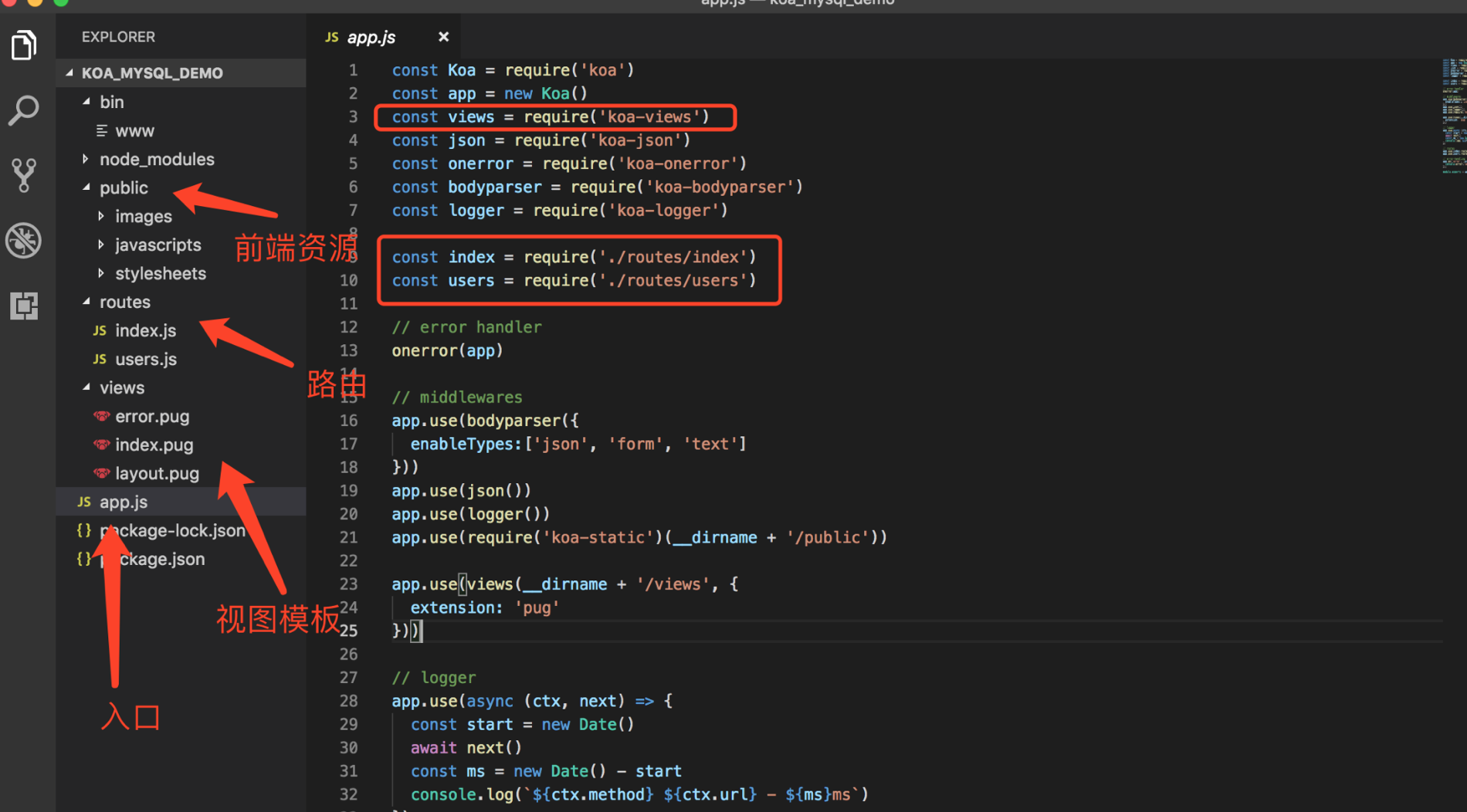Click the JS icon beside users.js
Viewport: 1467px width, 812px height.
point(100,359)
